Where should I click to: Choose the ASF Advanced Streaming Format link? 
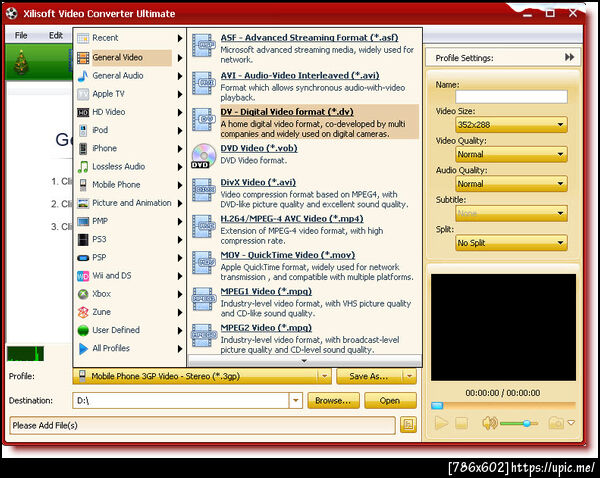309,38
